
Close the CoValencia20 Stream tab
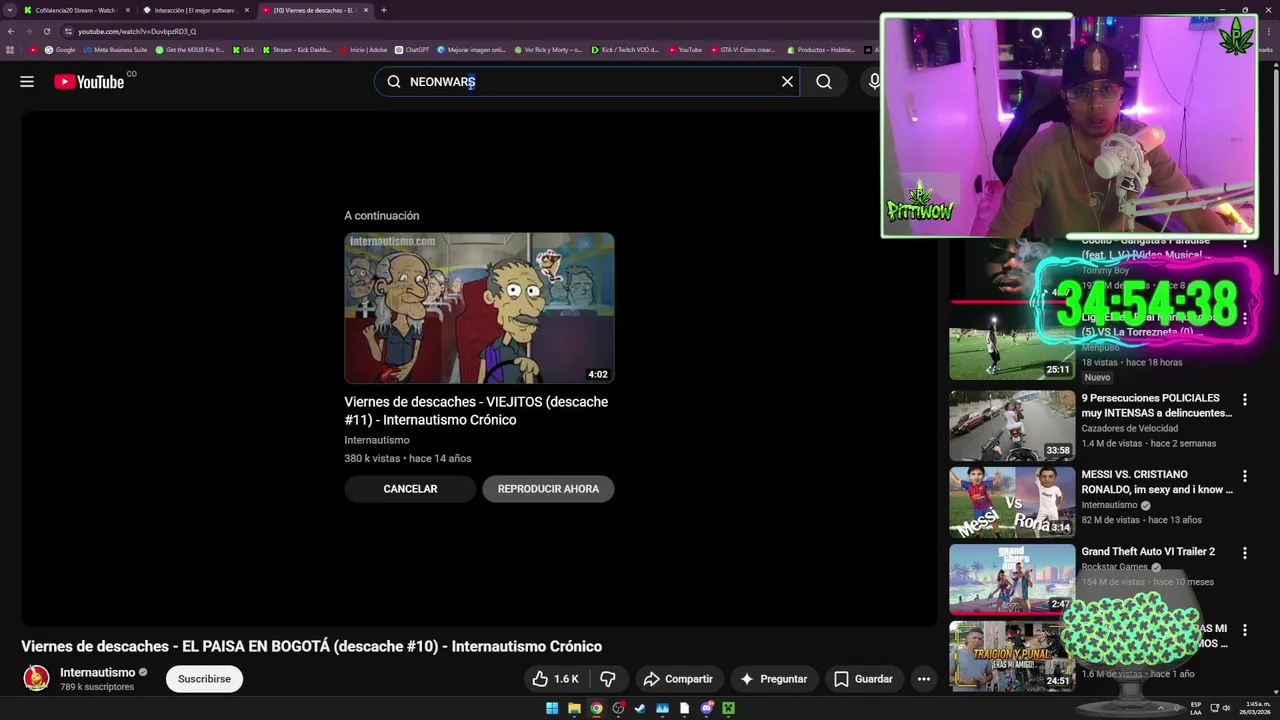coord(128,10)
